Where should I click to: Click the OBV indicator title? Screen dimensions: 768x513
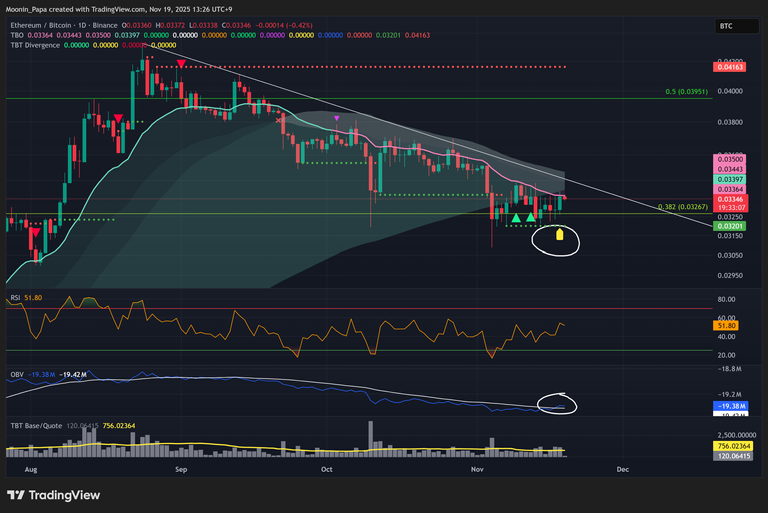point(17,372)
